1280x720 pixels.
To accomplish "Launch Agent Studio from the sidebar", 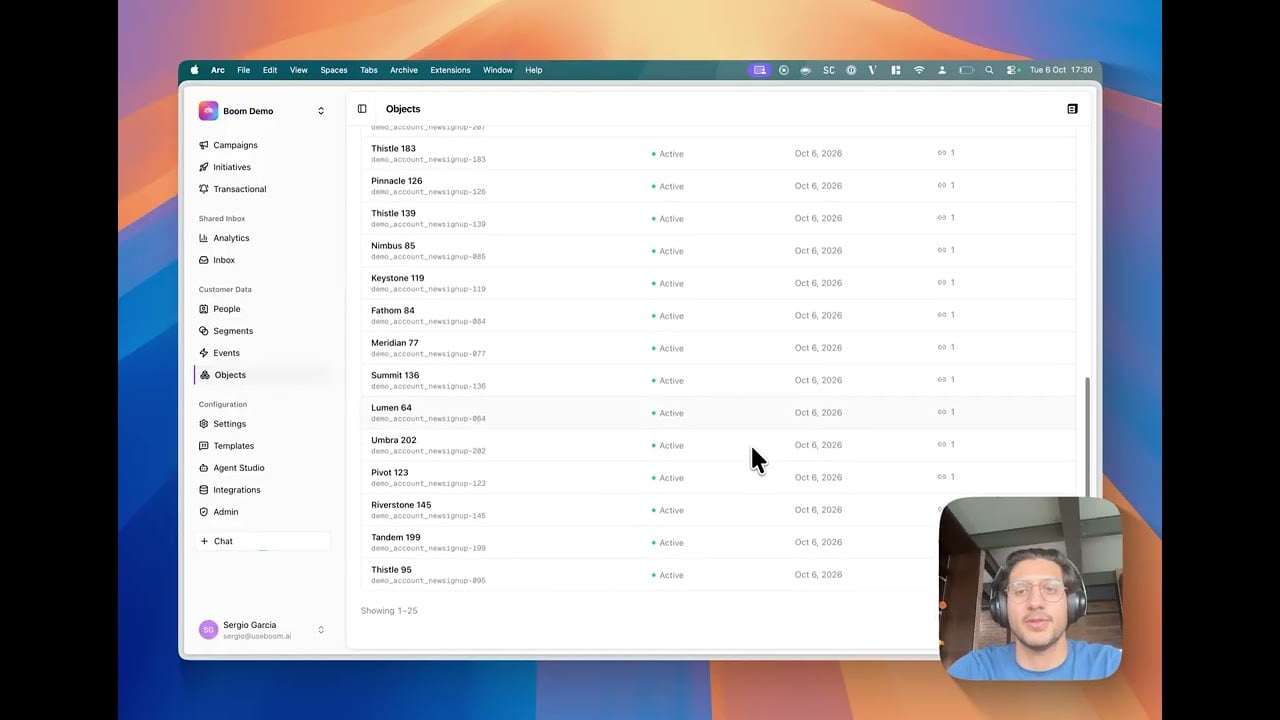I will (x=238, y=468).
